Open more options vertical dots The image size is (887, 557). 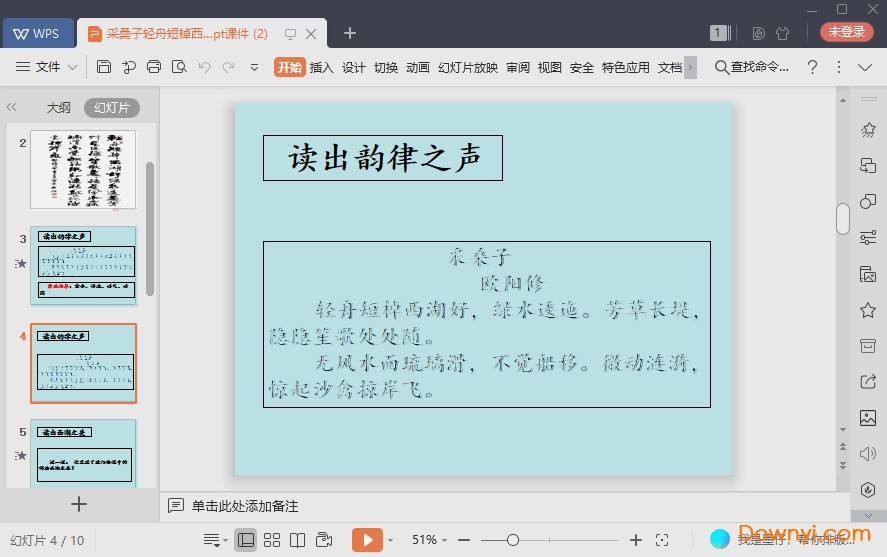[x=839, y=67]
